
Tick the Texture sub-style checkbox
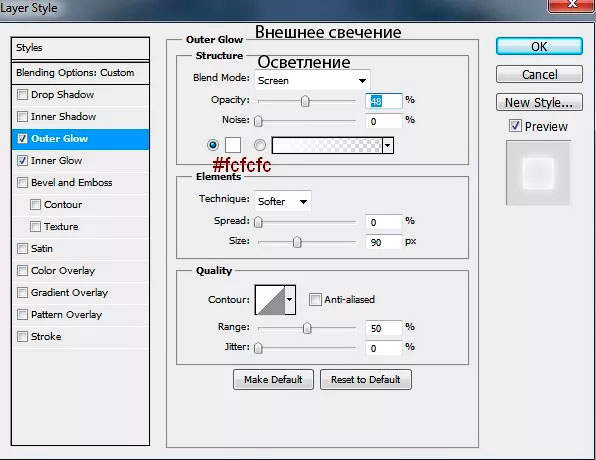[x=35, y=227]
